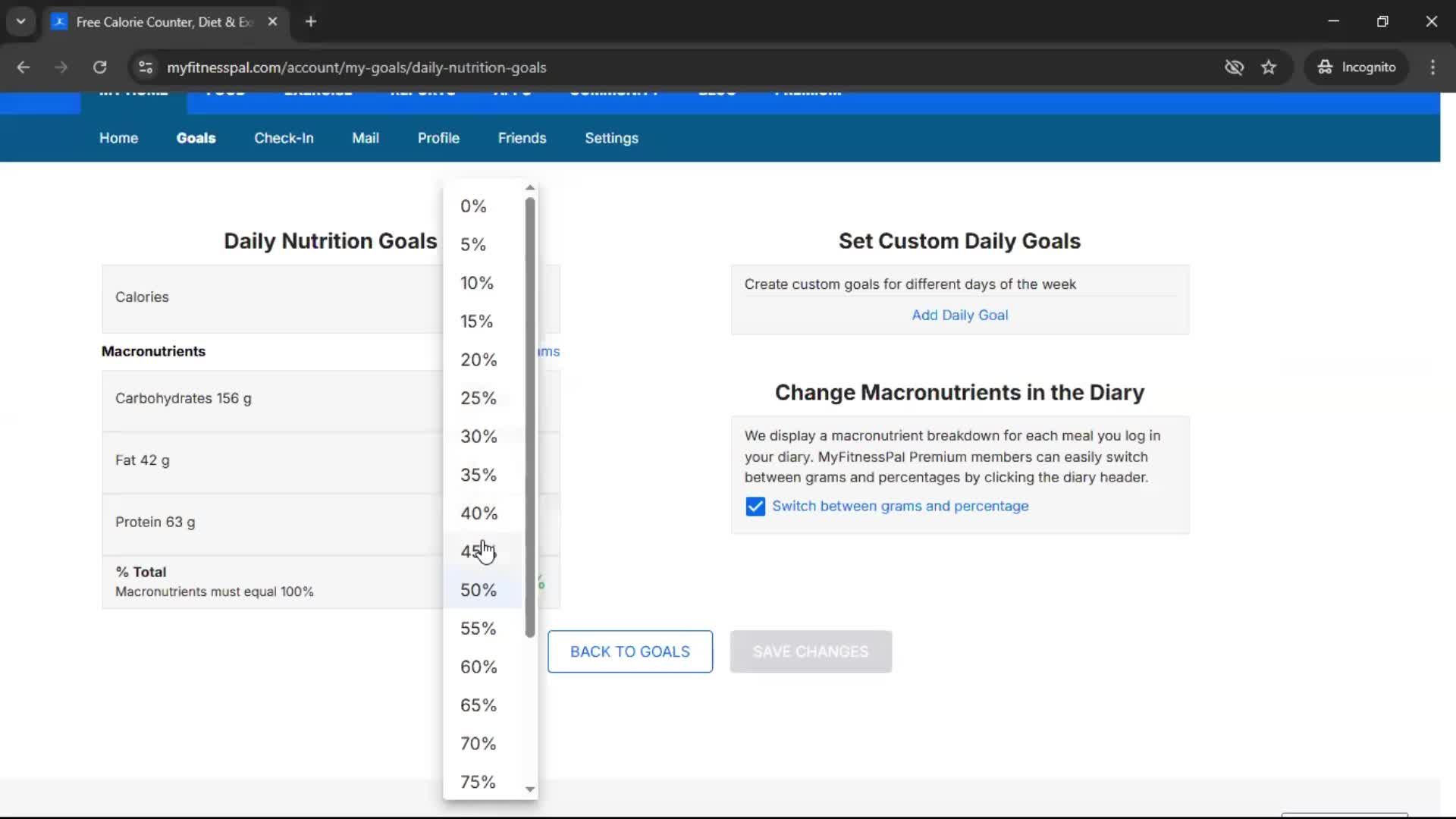Go back to the previous page
Viewport: 1456px width, 819px height.
coord(23,67)
